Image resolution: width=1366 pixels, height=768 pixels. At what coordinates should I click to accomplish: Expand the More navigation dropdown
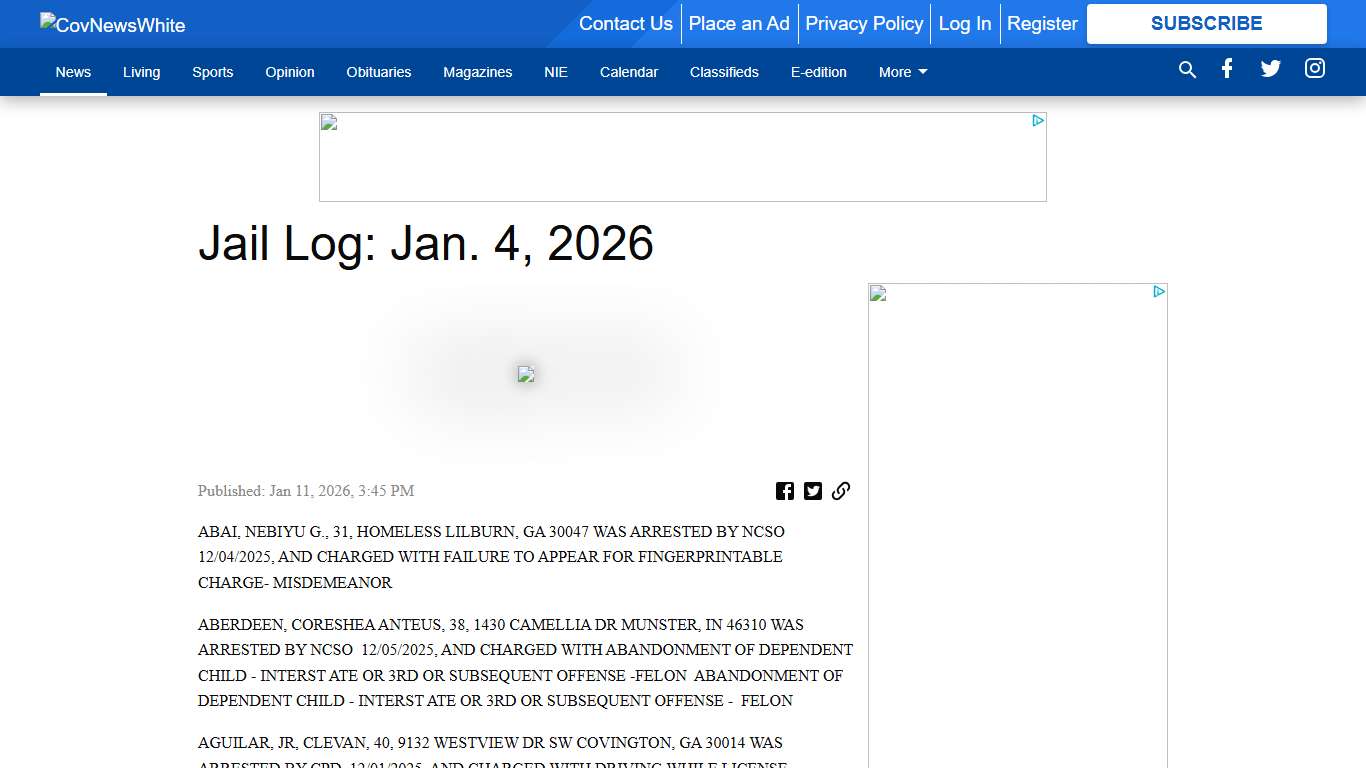click(x=902, y=72)
